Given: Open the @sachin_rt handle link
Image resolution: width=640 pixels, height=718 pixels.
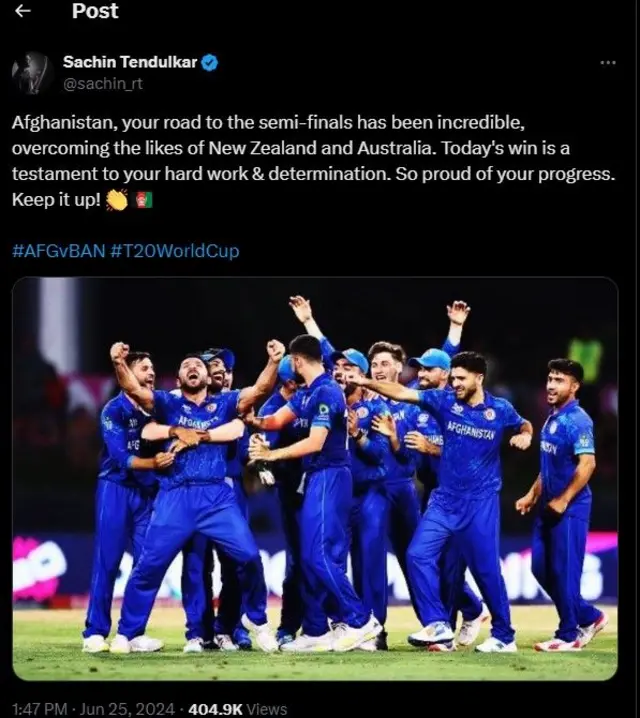Looking at the screenshot, I should click(x=102, y=84).
